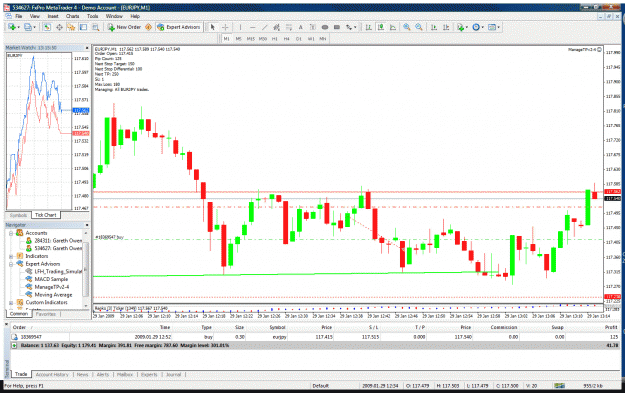
Task: Select the MACD Sample expert advisor
Action: (51, 279)
